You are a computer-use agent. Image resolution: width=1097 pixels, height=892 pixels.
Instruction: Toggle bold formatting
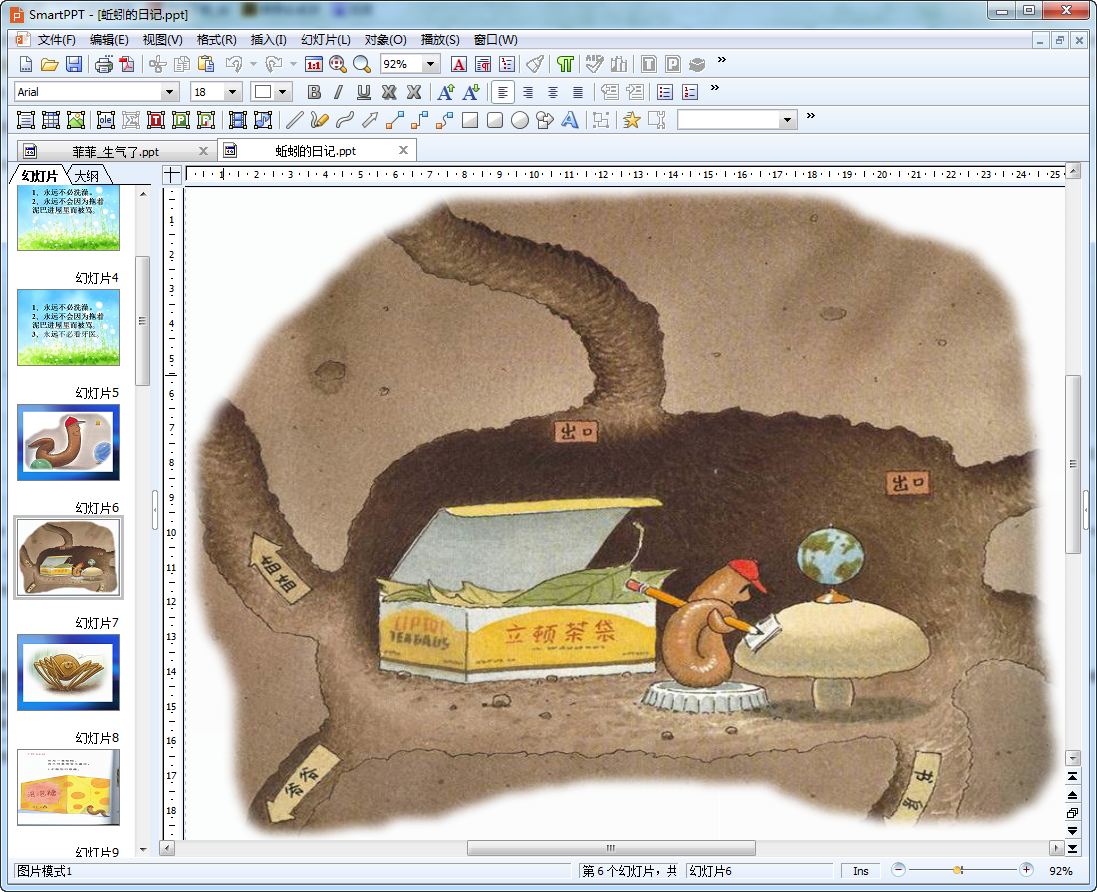[x=314, y=92]
